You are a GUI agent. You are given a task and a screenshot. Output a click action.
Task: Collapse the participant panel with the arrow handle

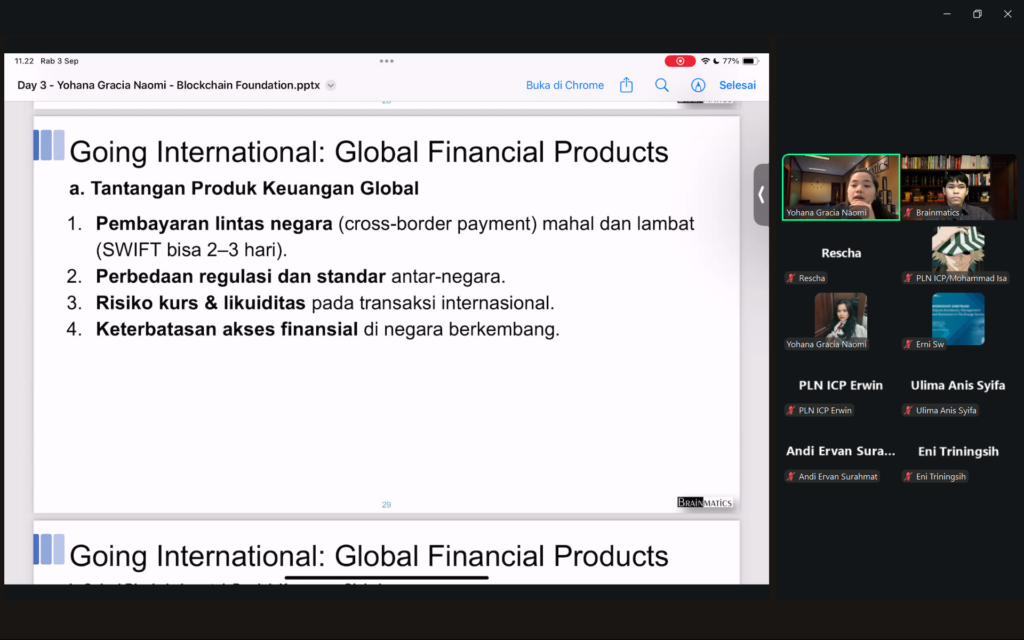coord(761,195)
